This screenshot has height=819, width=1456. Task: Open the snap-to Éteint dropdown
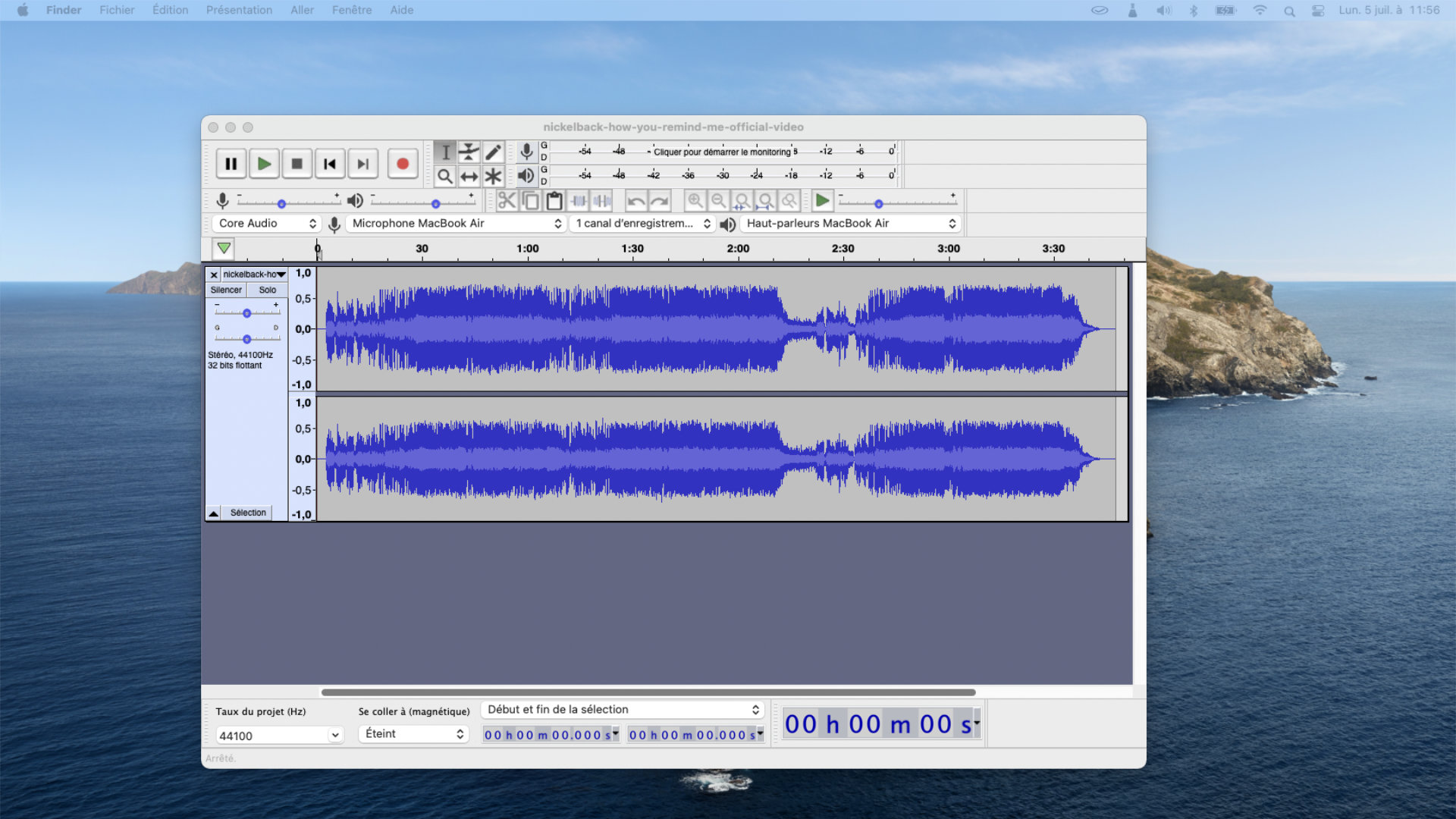(x=414, y=734)
